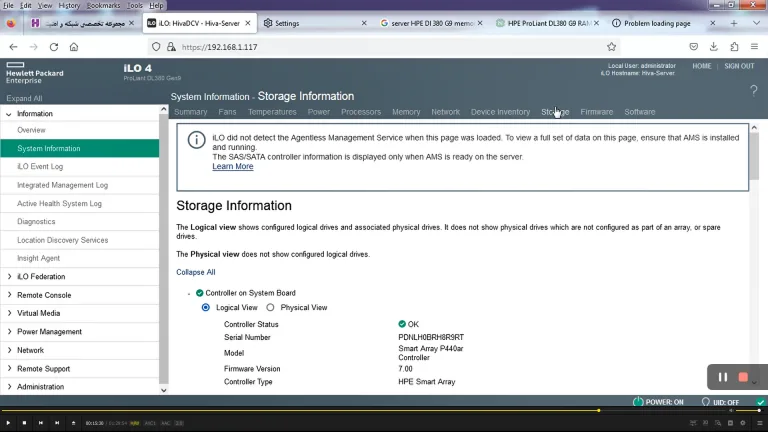This screenshot has width=768, height=432.
Task: Go back to the previous browser page
Action: pos(13,47)
